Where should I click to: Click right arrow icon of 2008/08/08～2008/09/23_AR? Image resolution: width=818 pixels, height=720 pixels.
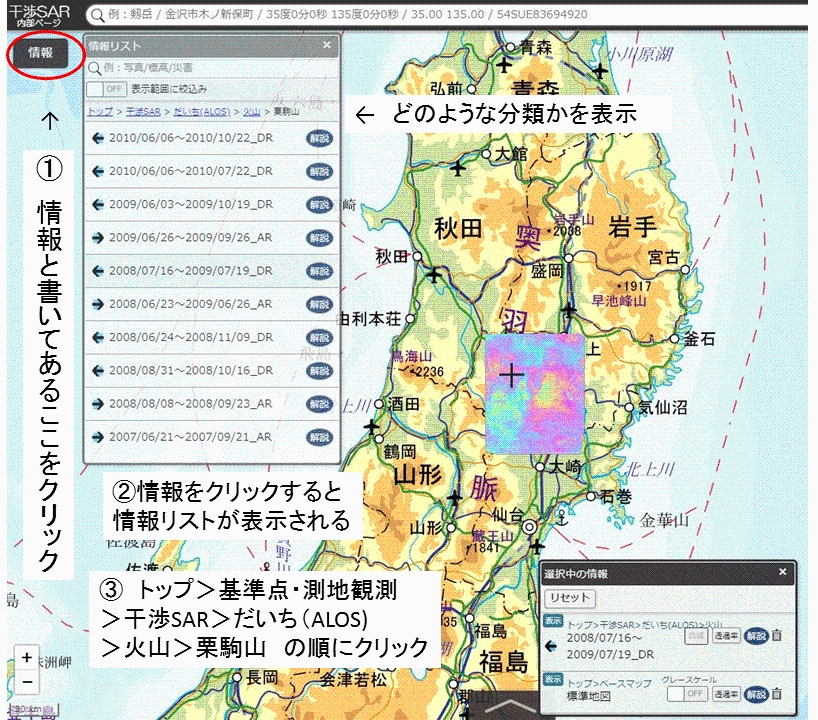[98, 404]
